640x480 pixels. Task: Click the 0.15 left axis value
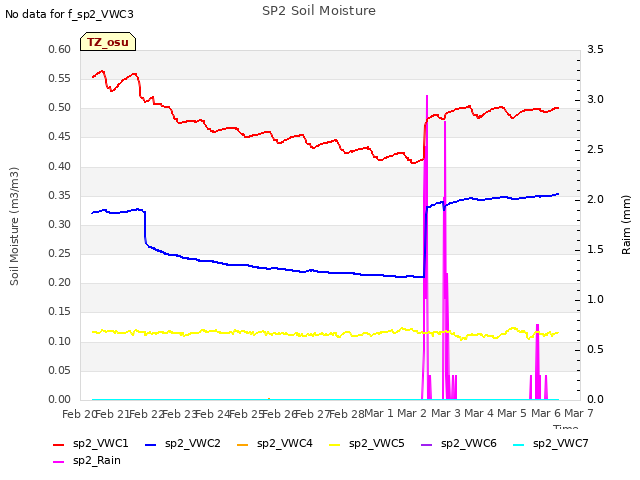60,312
